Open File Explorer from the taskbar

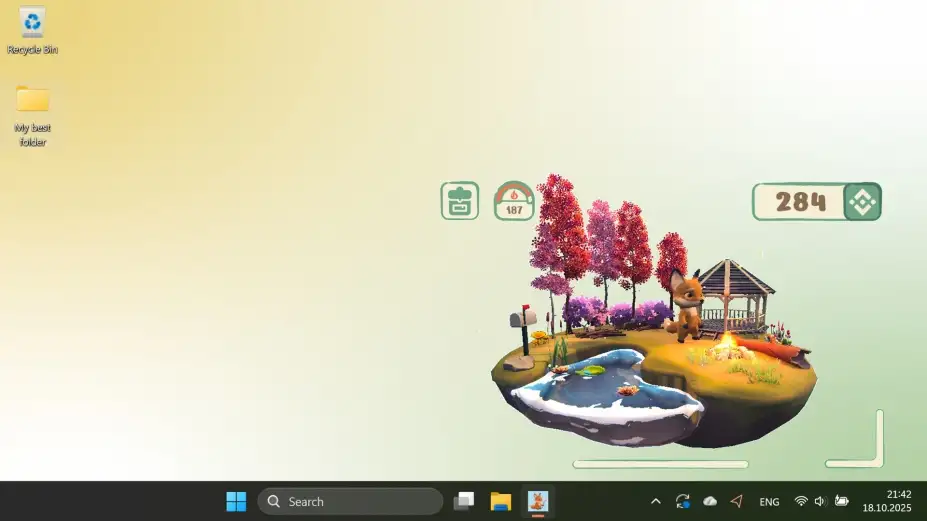pyautogui.click(x=501, y=501)
